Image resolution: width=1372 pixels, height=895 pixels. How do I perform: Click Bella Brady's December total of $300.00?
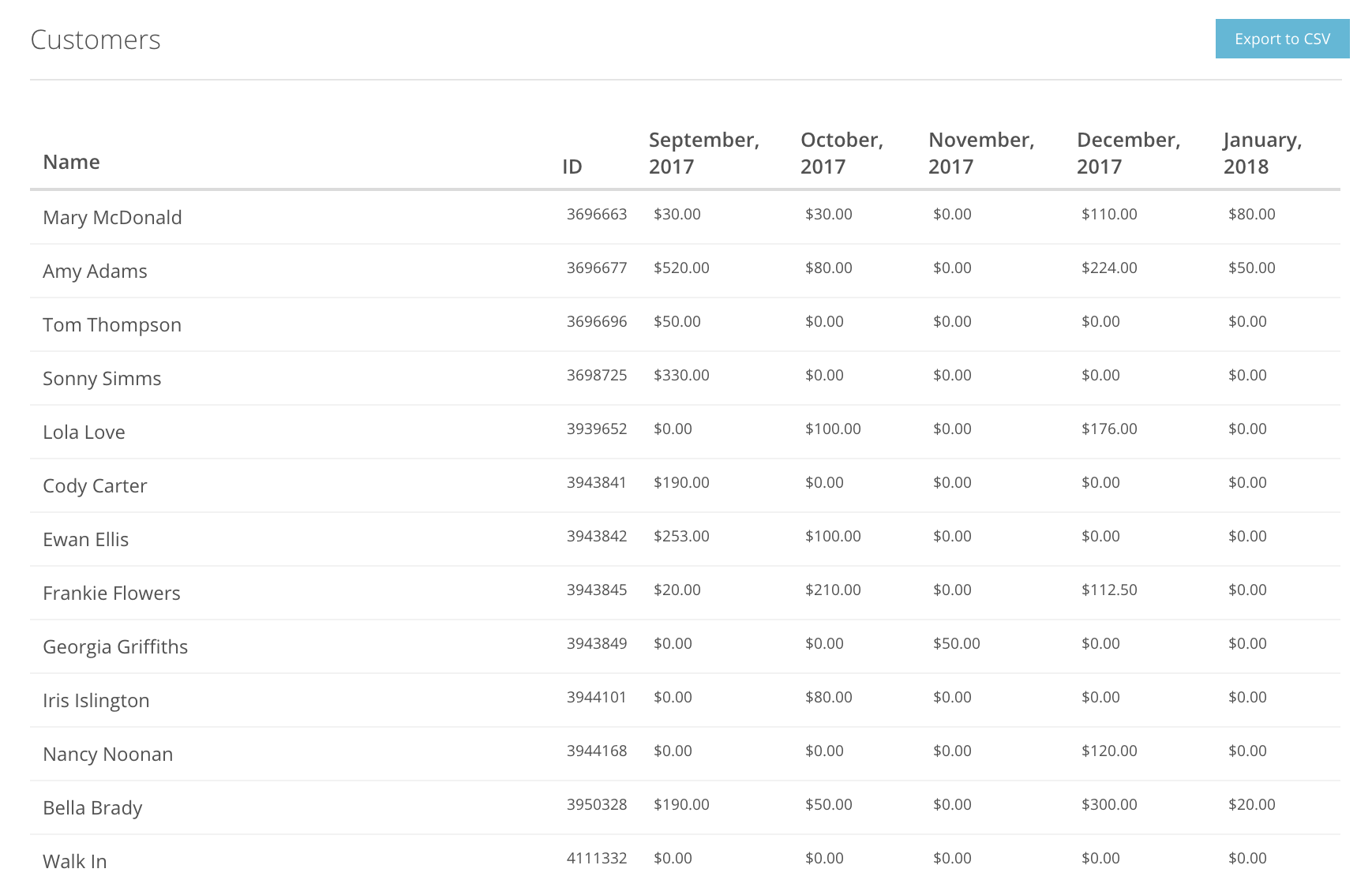[x=1109, y=804]
